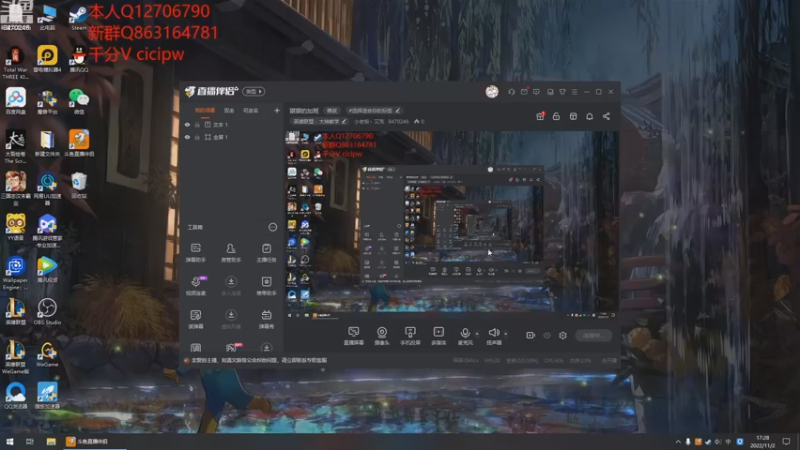800x450 pixels.
Task: Click the padlock icon above the preview
Action: tap(556, 116)
